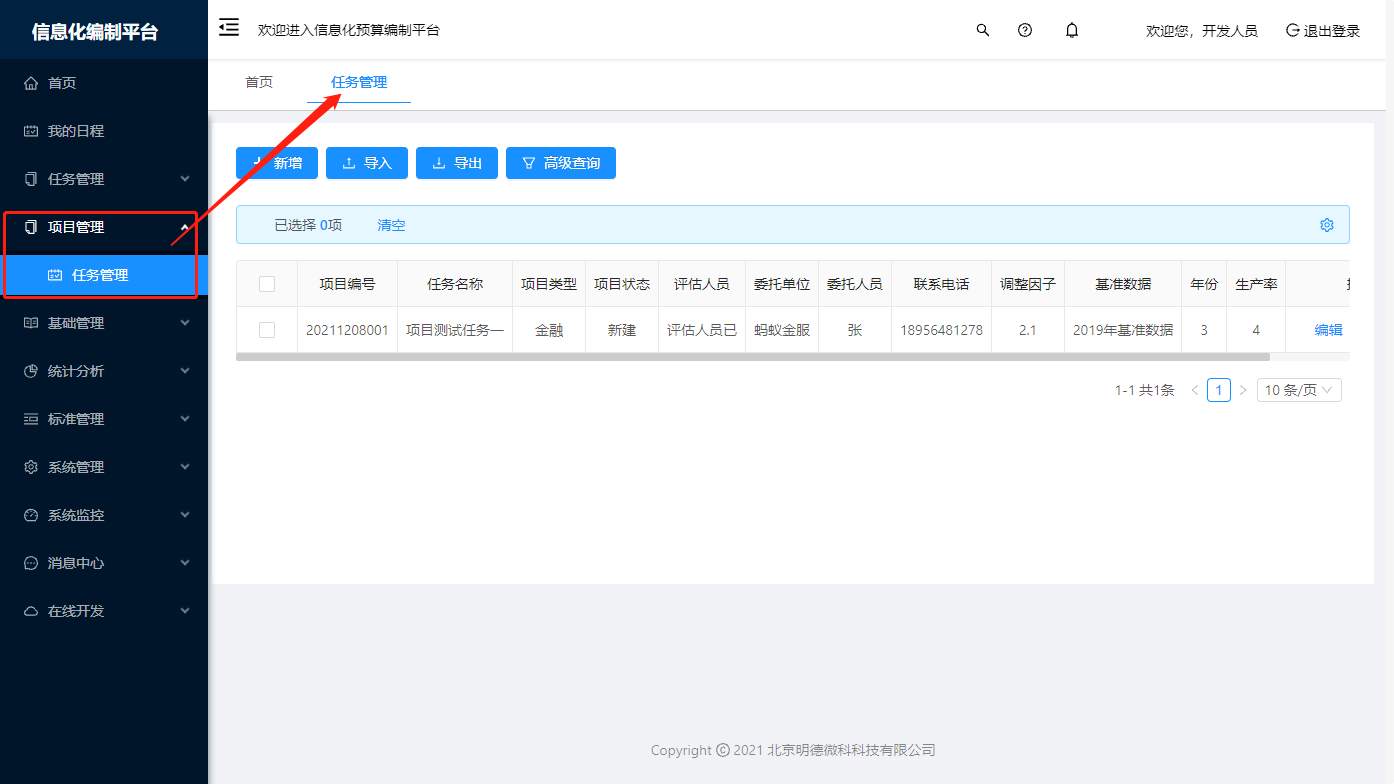The width and height of the screenshot is (1394, 784).
Task: Click the 我的日程 calendar icon in sidebar
Action: click(30, 130)
